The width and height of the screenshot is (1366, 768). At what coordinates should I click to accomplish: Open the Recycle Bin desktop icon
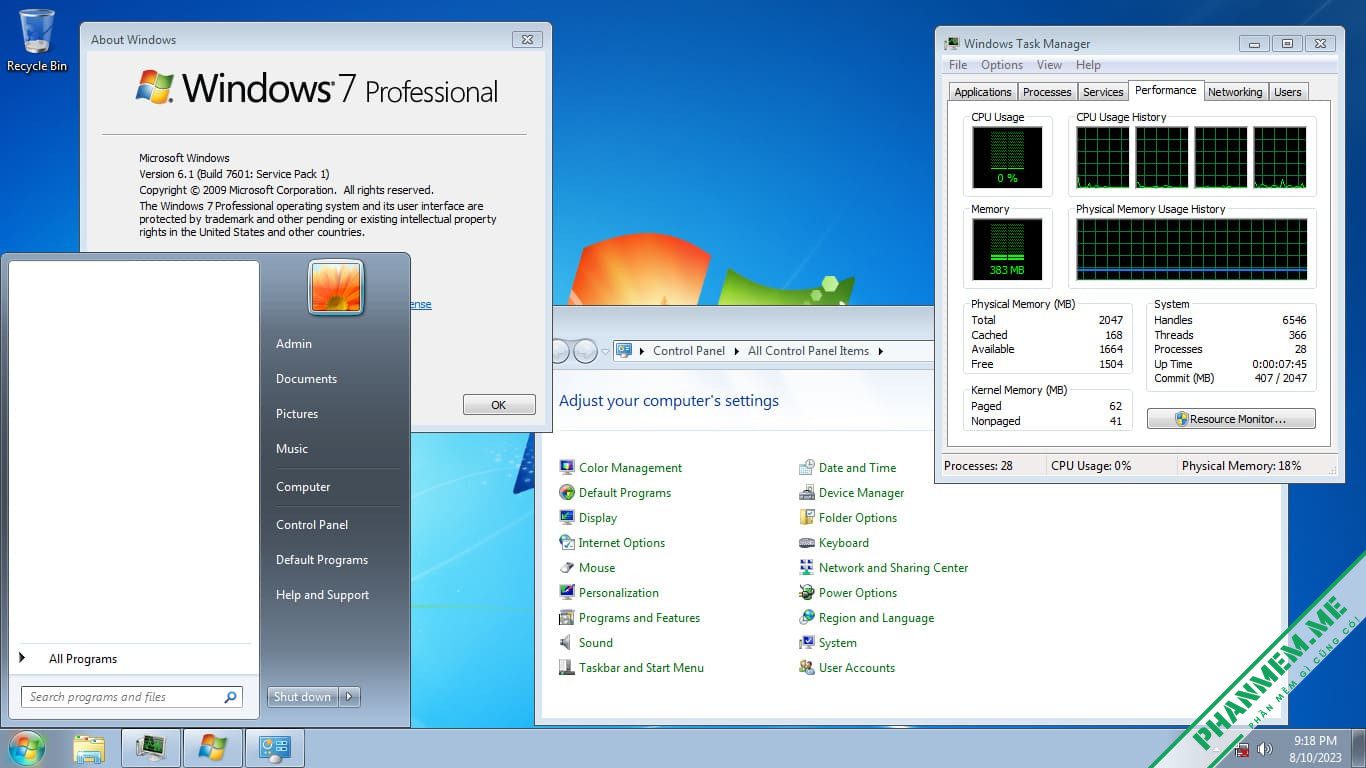tap(37, 40)
